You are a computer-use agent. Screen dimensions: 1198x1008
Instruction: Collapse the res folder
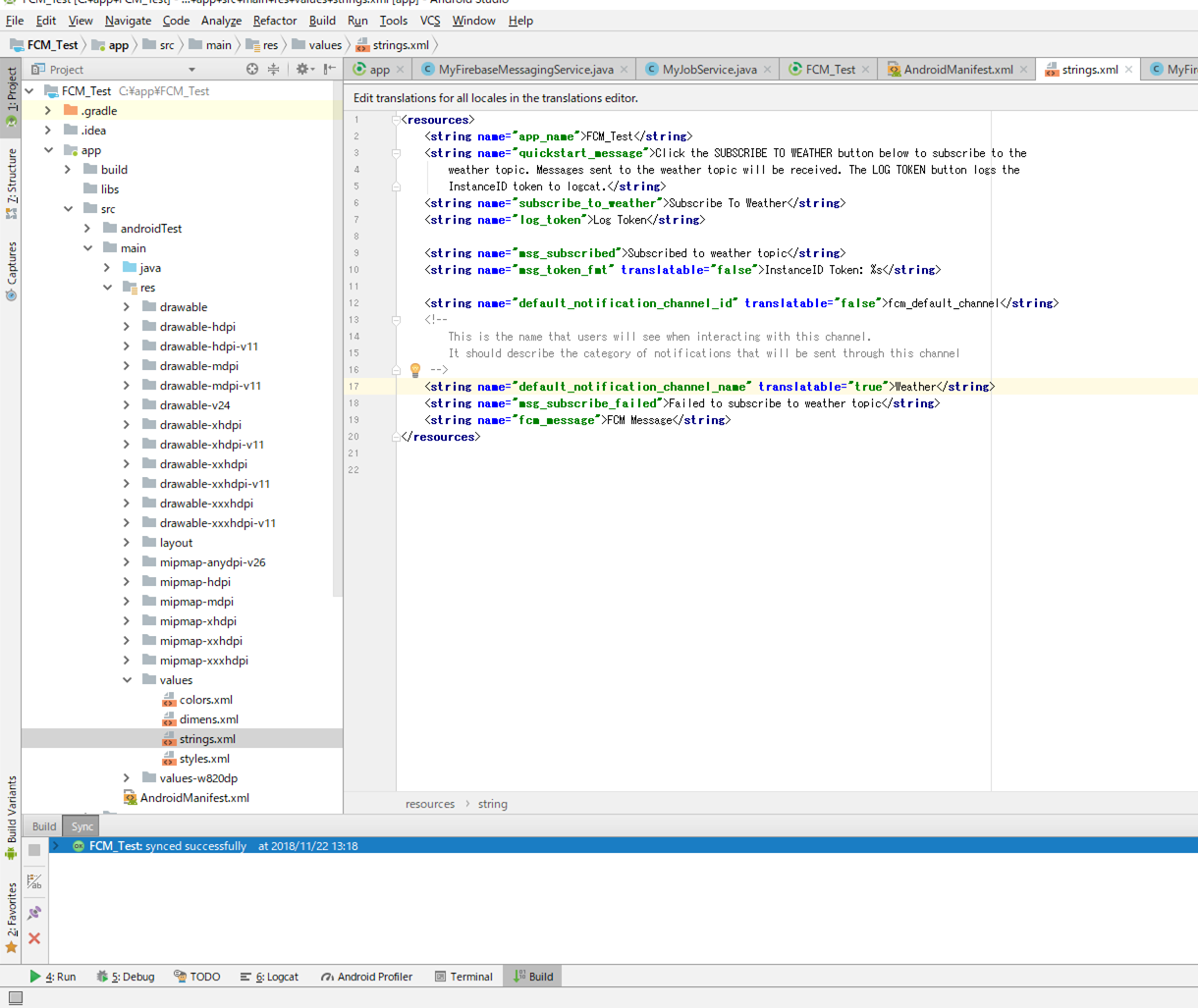[x=107, y=288]
